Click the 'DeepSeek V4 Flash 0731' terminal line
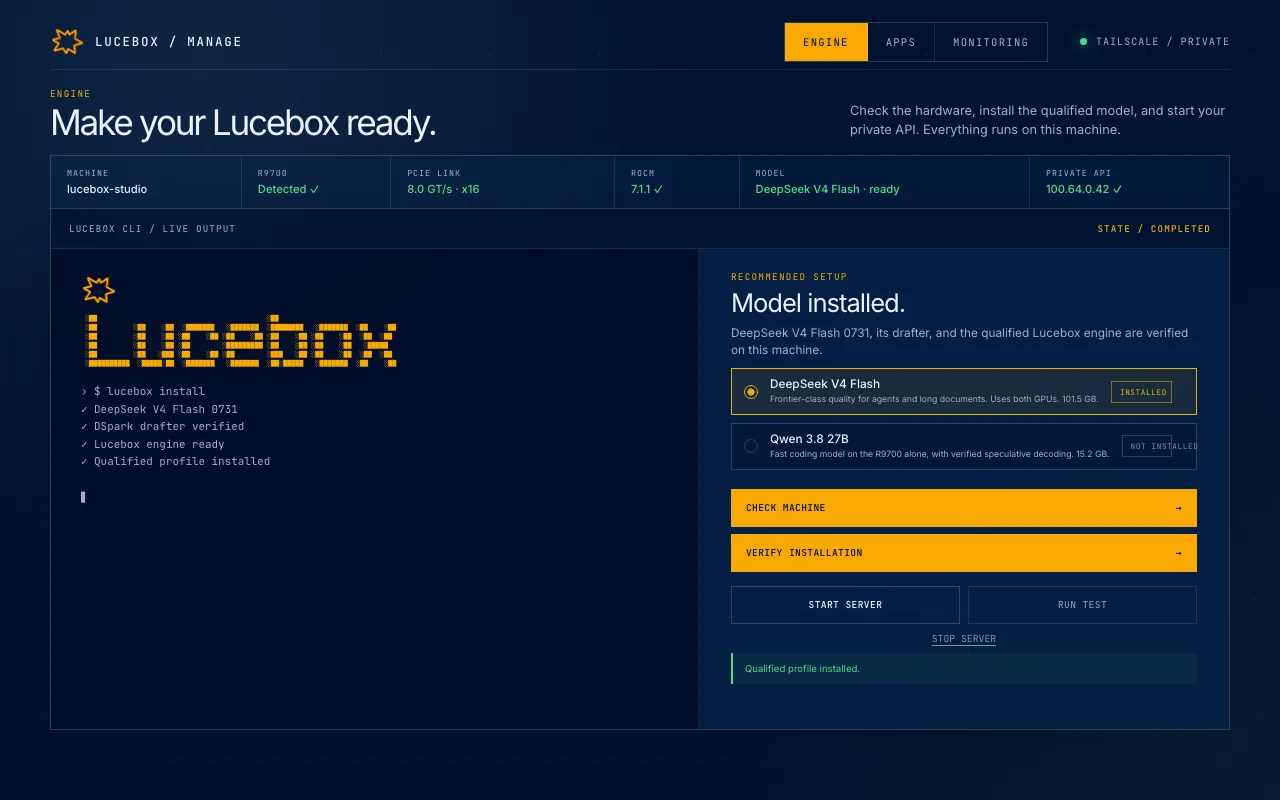The image size is (1280, 800). (159, 410)
